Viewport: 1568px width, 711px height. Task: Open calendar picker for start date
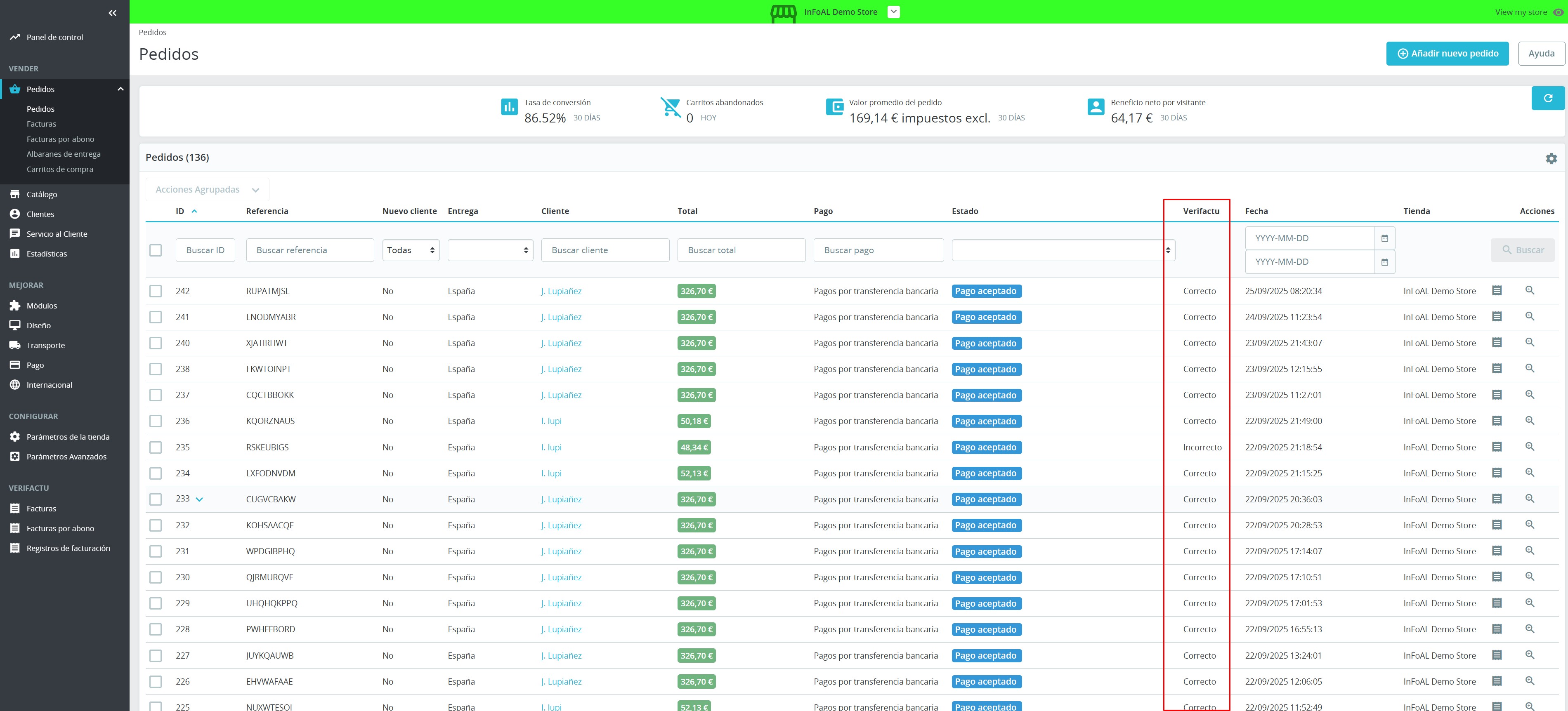point(1384,238)
